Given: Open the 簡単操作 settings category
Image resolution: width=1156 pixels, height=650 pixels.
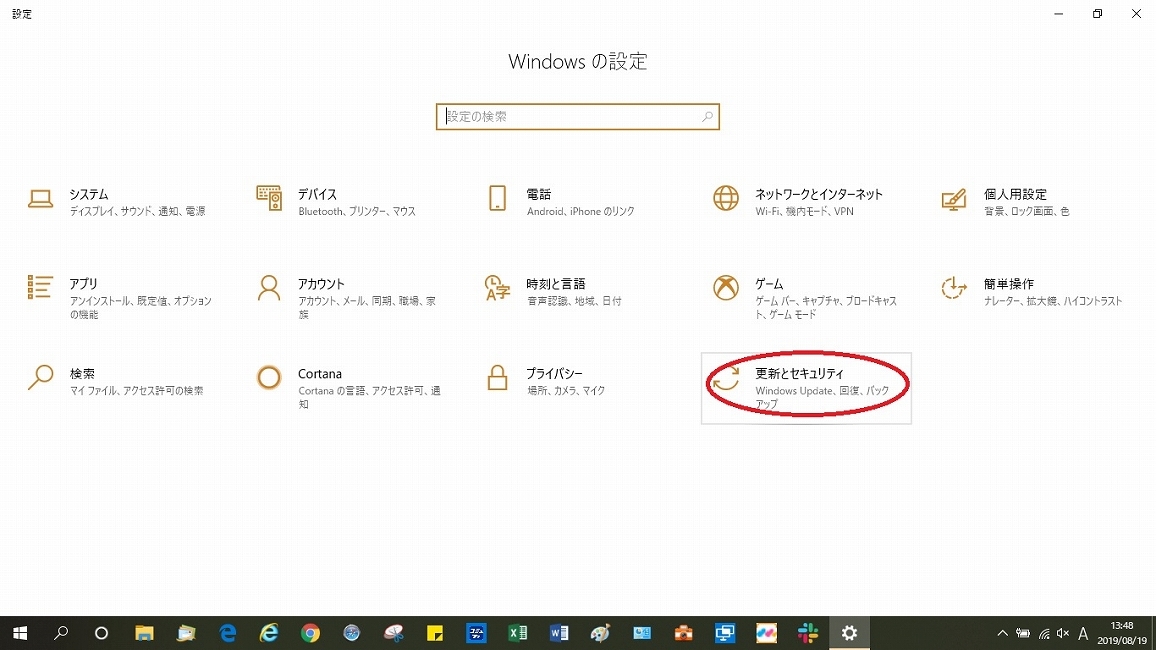Looking at the screenshot, I should click(x=1032, y=292).
